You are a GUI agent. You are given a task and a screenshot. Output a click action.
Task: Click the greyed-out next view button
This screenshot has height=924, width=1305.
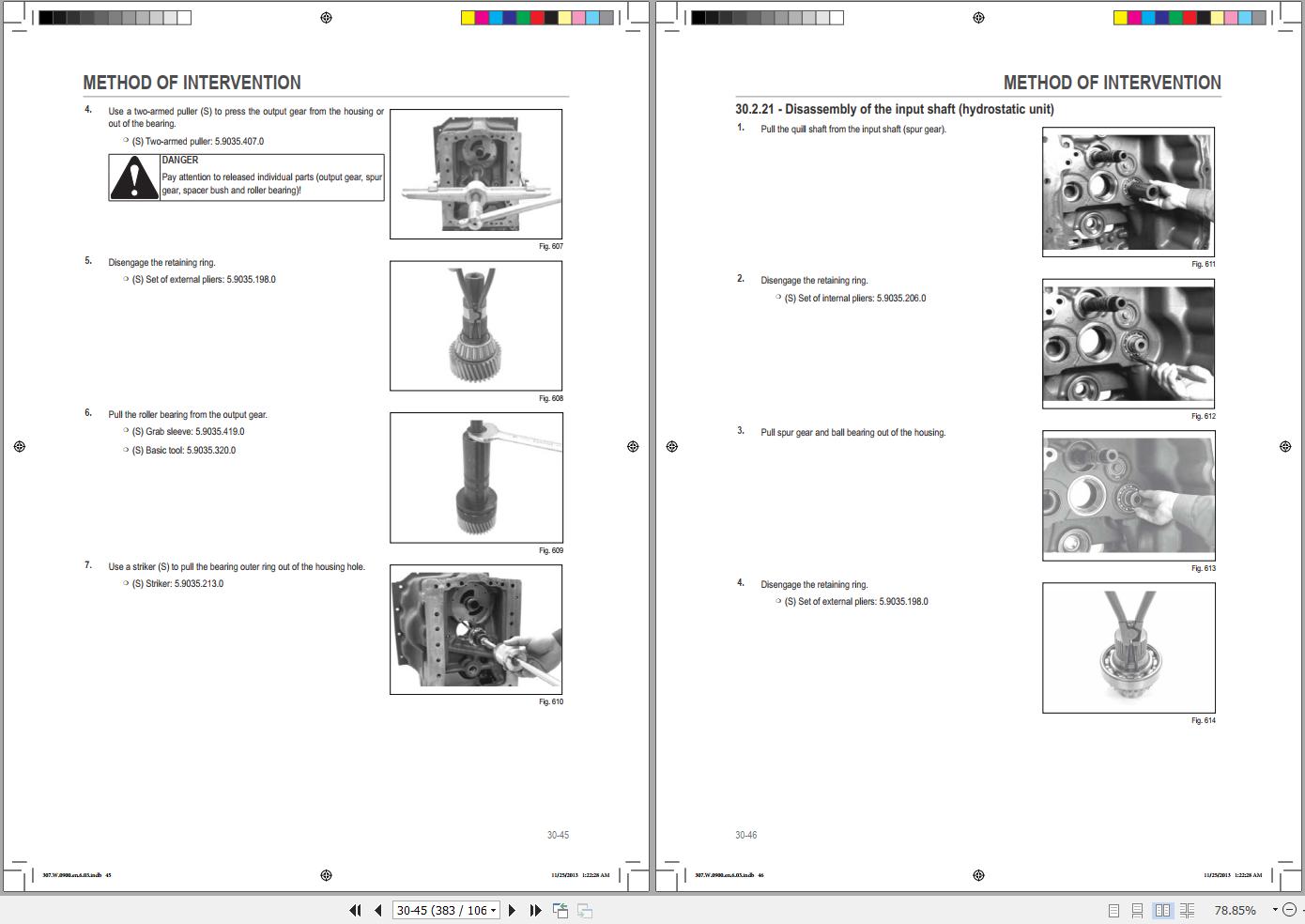click(584, 910)
